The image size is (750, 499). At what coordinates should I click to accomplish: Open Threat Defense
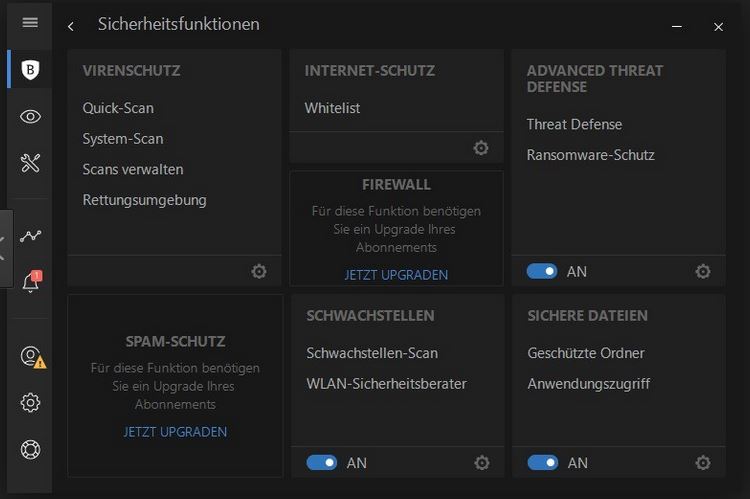point(574,124)
